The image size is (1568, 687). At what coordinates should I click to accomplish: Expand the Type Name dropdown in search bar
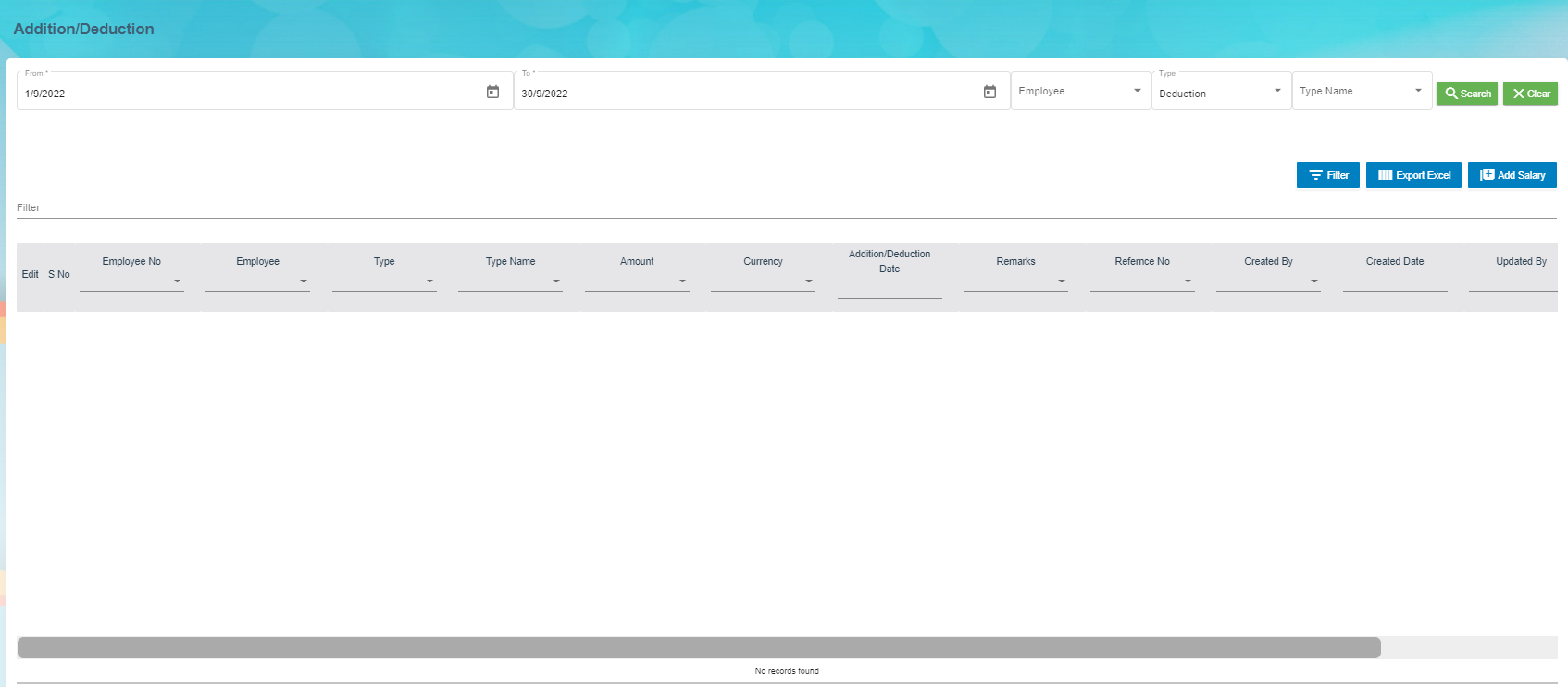[x=1362, y=92]
